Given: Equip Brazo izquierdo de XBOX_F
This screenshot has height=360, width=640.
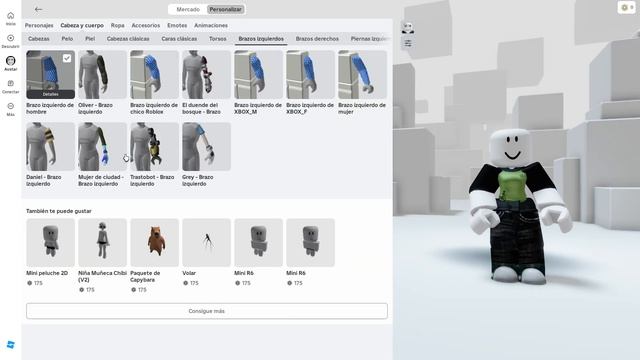Looking at the screenshot, I should pos(310,74).
